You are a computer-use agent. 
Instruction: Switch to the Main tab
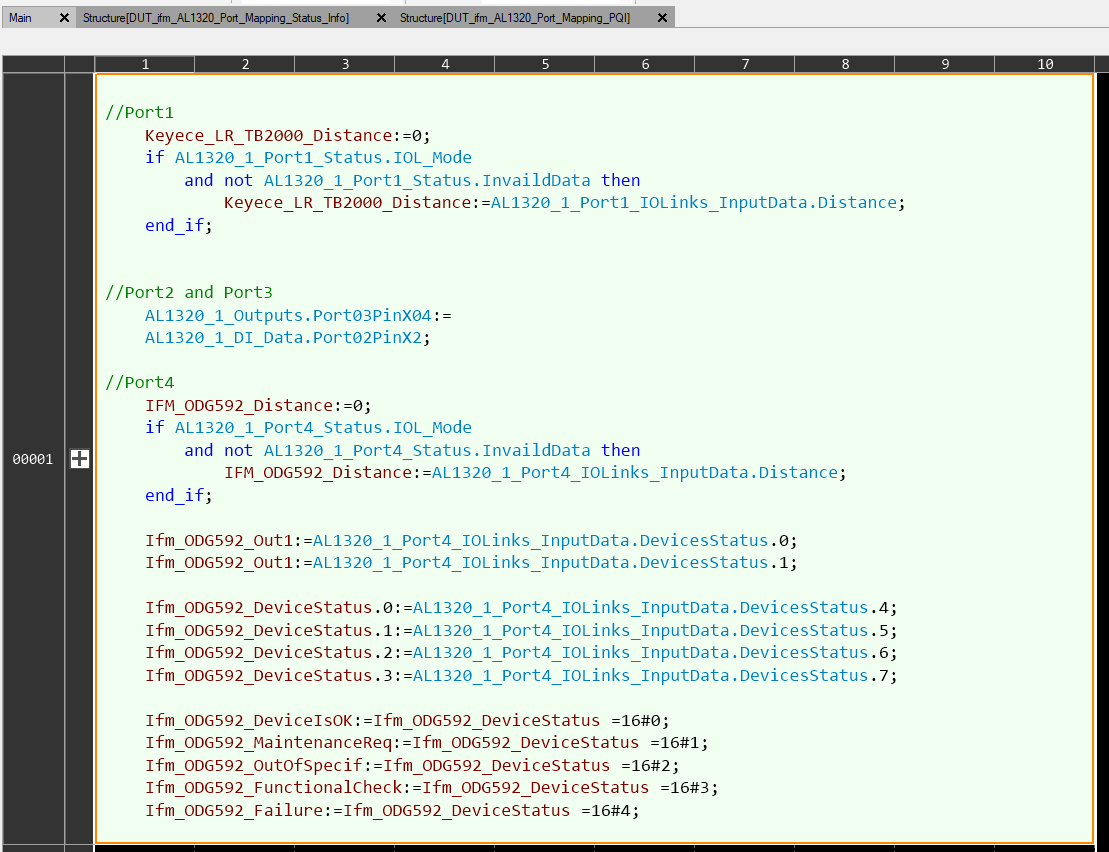pyautogui.click(x=21, y=18)
